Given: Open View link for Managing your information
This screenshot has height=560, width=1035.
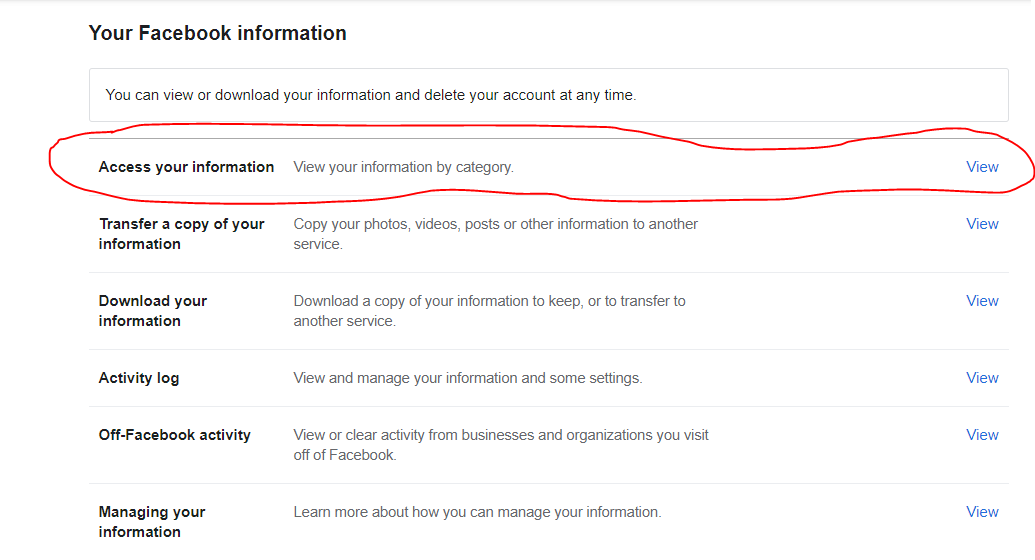Looking at the screenshot, I should pyautogui.click(x=982, y=512).
